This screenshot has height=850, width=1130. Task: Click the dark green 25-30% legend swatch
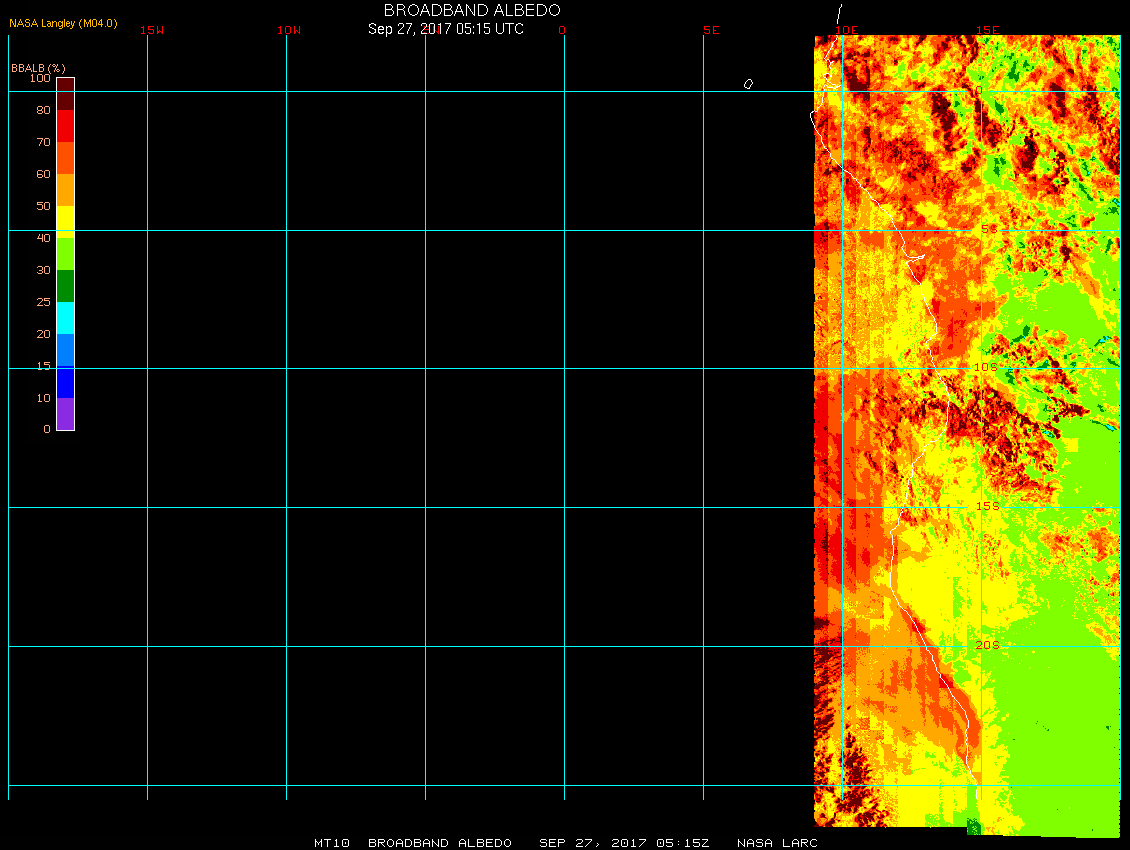pos(65,286)
